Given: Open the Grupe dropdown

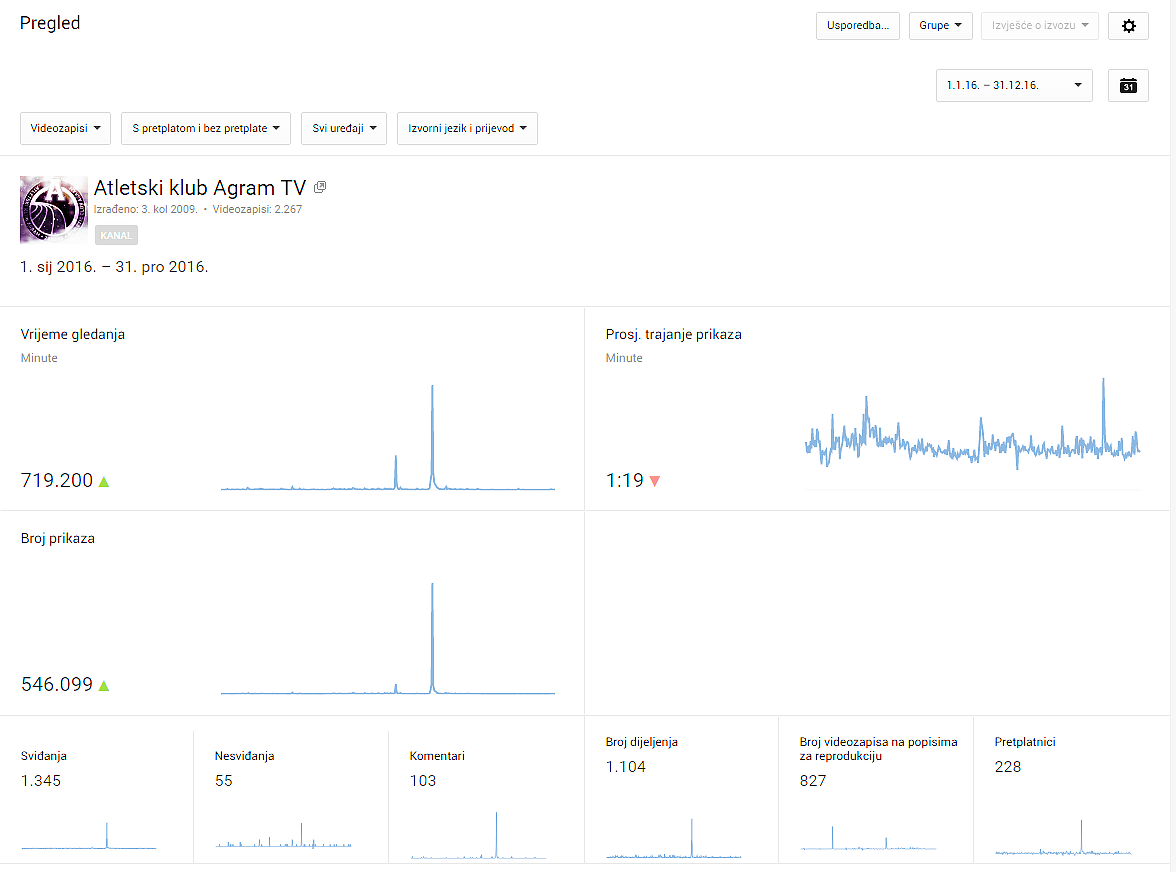Looking at the screenshot, I should [x=940, y=26].
